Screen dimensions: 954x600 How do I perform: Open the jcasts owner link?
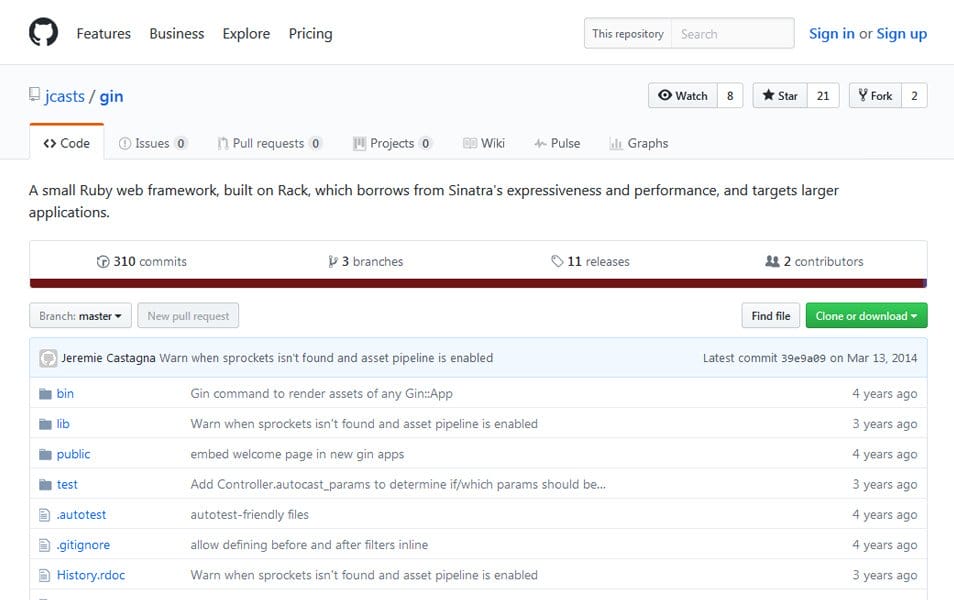pos(64,97)
